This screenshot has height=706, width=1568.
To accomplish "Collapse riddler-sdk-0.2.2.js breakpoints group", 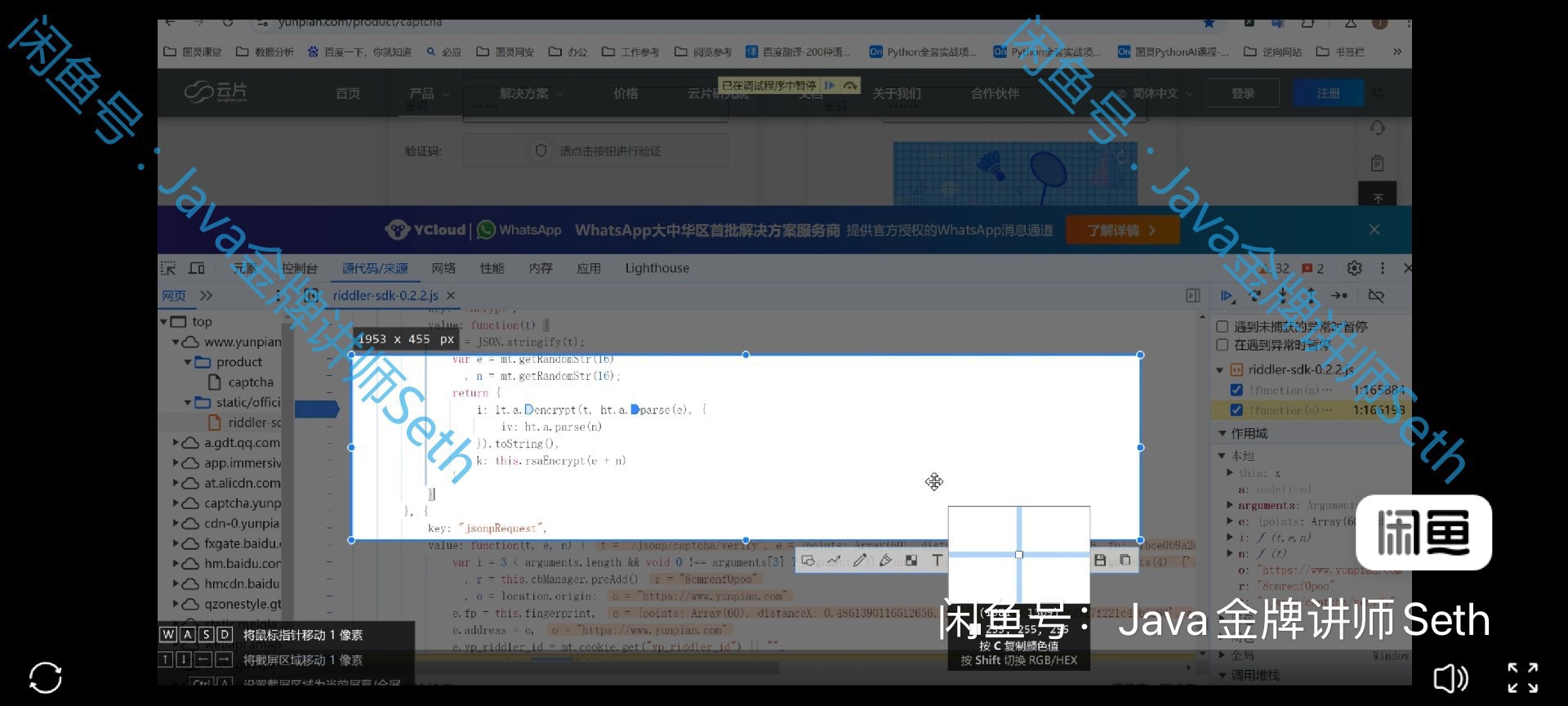I will point(1222,370).
